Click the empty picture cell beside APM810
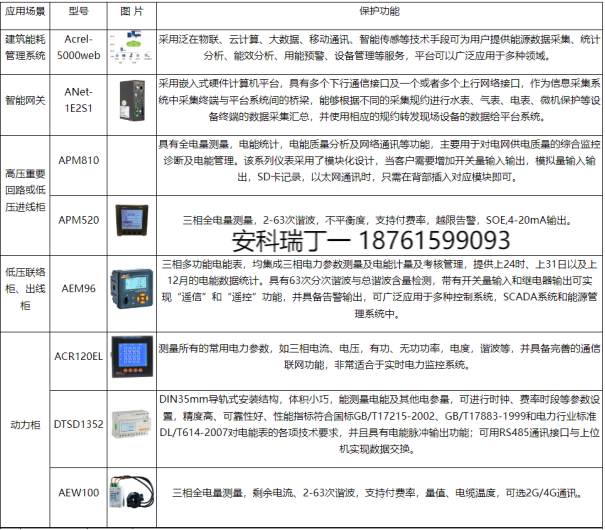 tap(132, 165)
